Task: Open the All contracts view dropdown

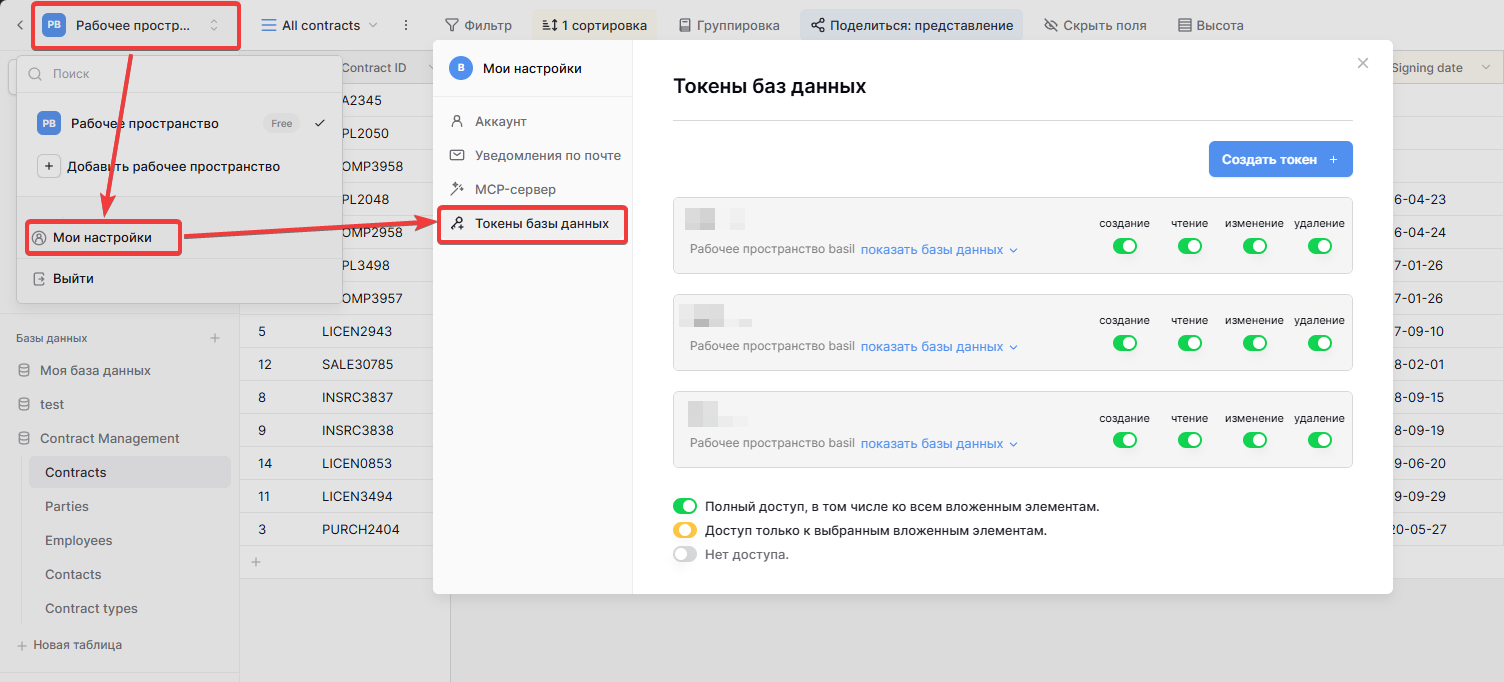Action: [x=320, y=25]
